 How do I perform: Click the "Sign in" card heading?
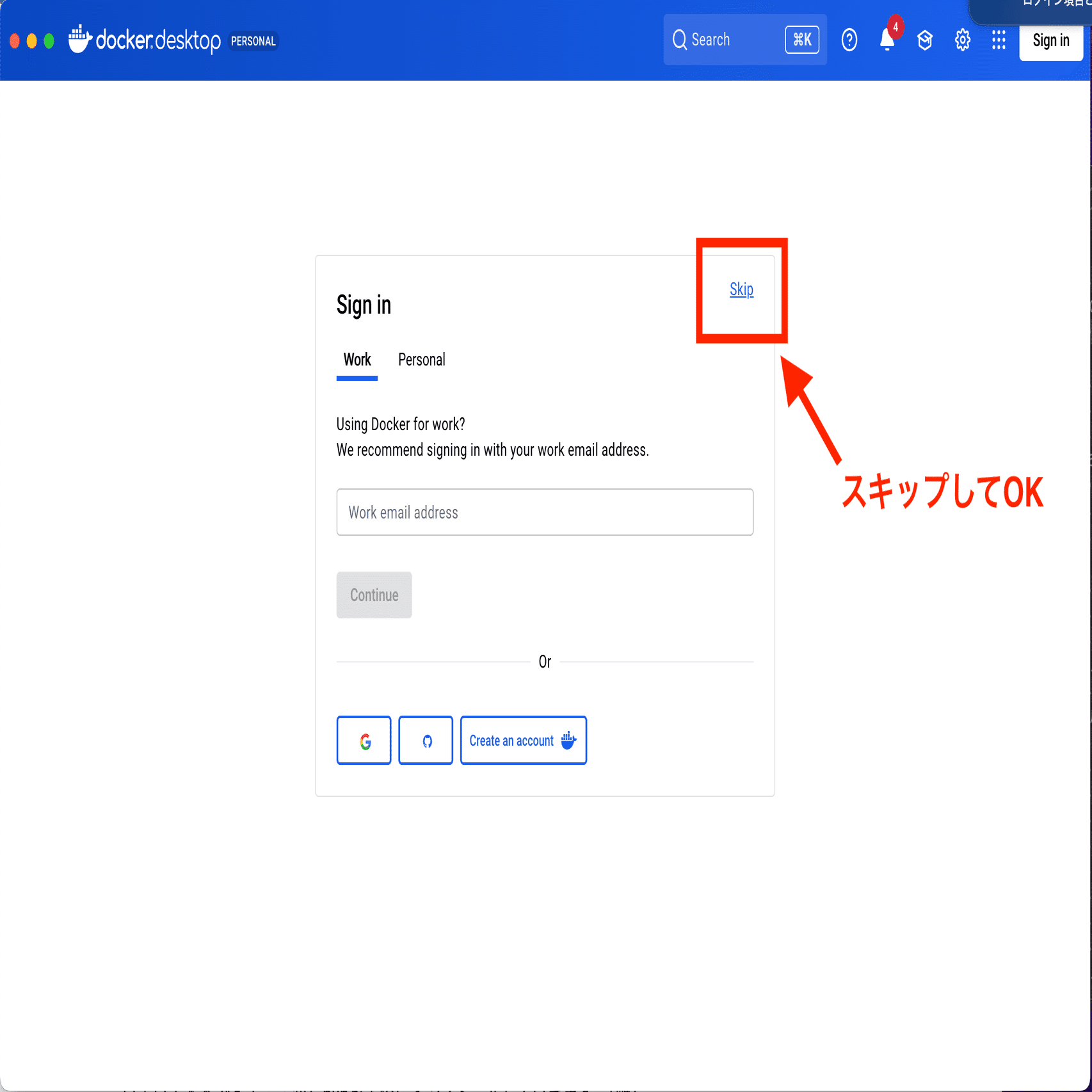364,305
